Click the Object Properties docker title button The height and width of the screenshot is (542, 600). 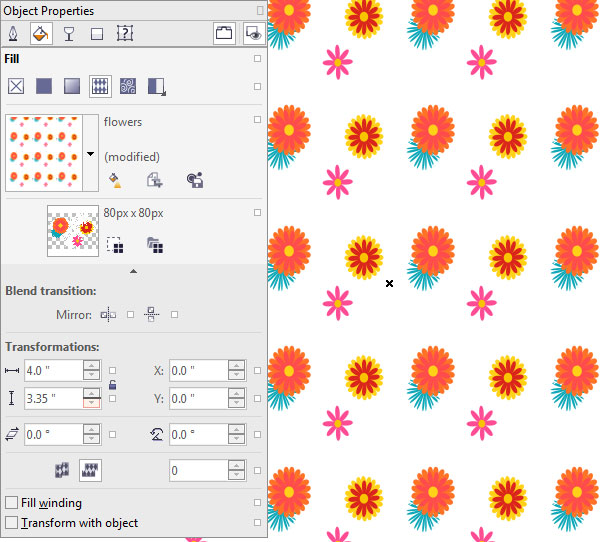click(x=260, y=10)
